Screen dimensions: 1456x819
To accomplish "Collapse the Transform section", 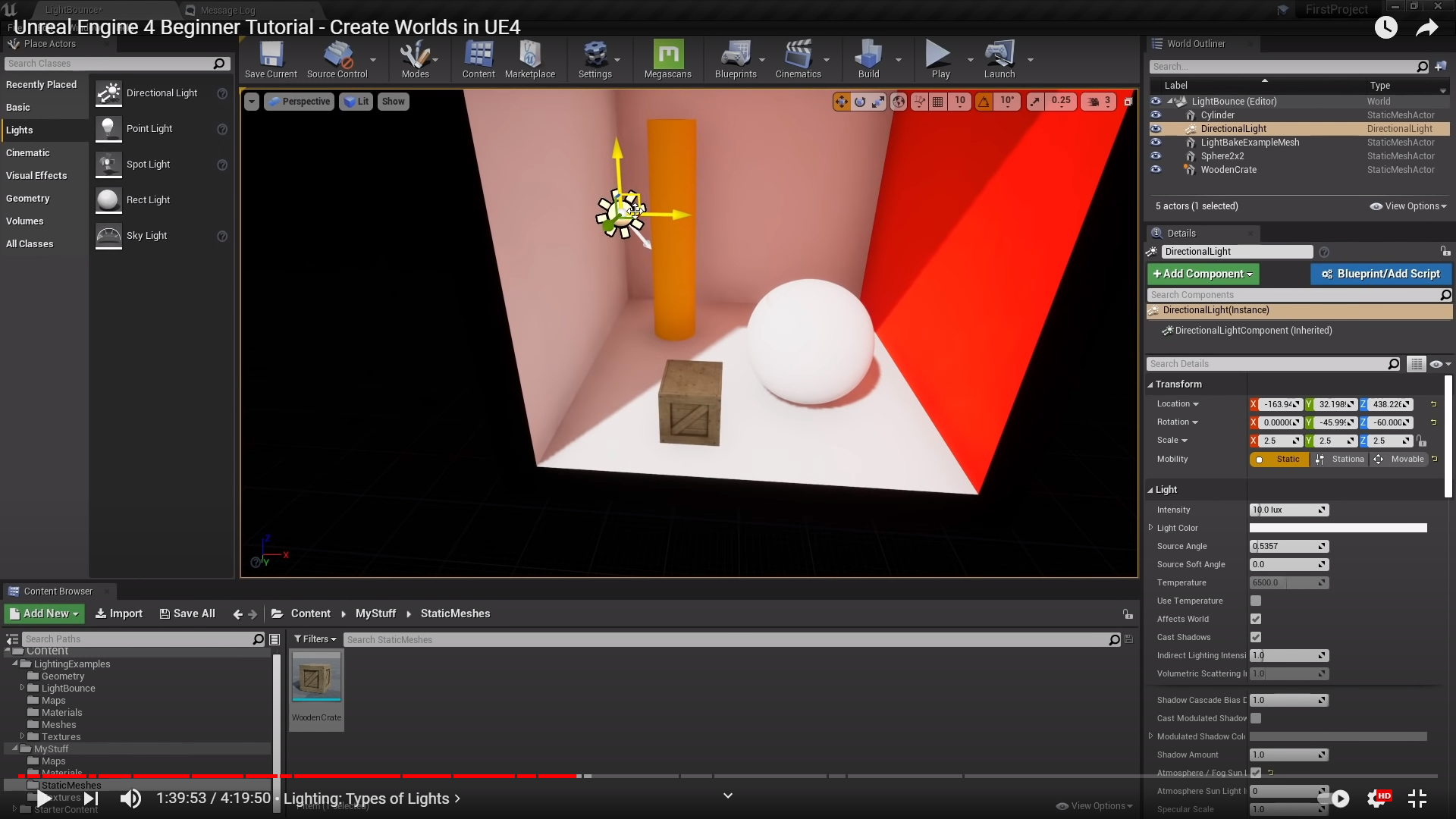I will tap(1150, 384).
